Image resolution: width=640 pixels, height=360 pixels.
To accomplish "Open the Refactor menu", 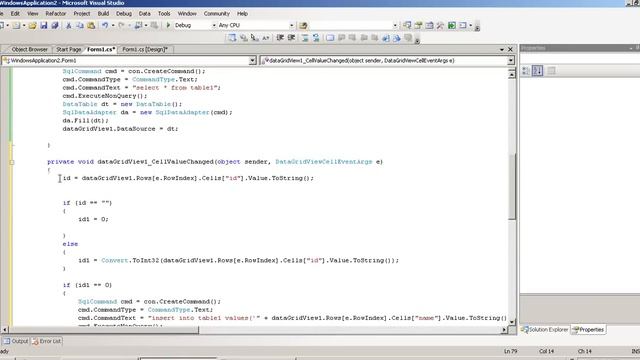I will point(56,13).
